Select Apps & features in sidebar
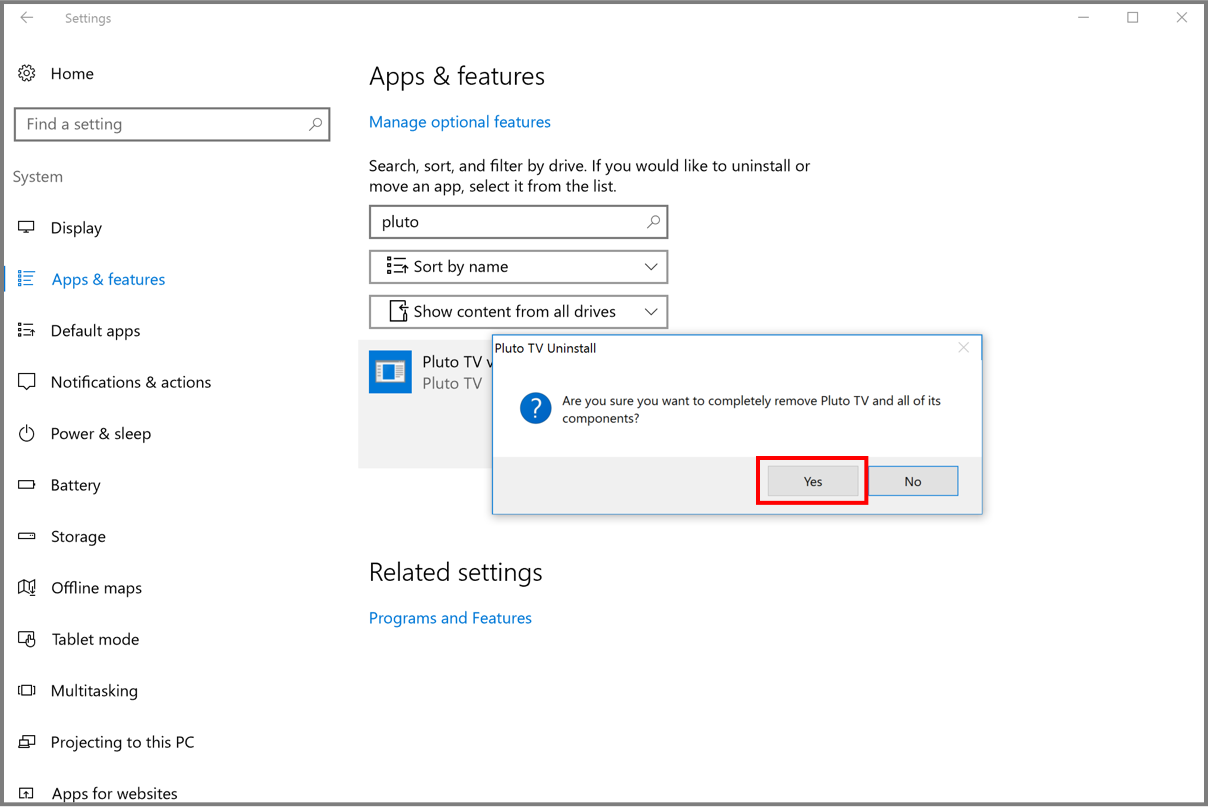This screenshot has height=808, width=1208. pyautogui.click(x=108, y=280)
